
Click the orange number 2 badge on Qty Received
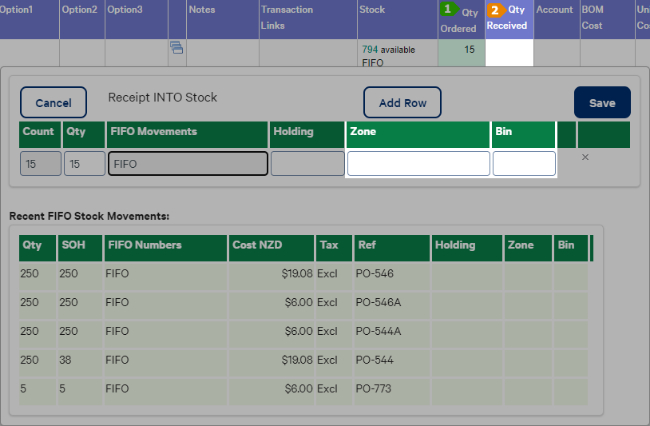496,10
